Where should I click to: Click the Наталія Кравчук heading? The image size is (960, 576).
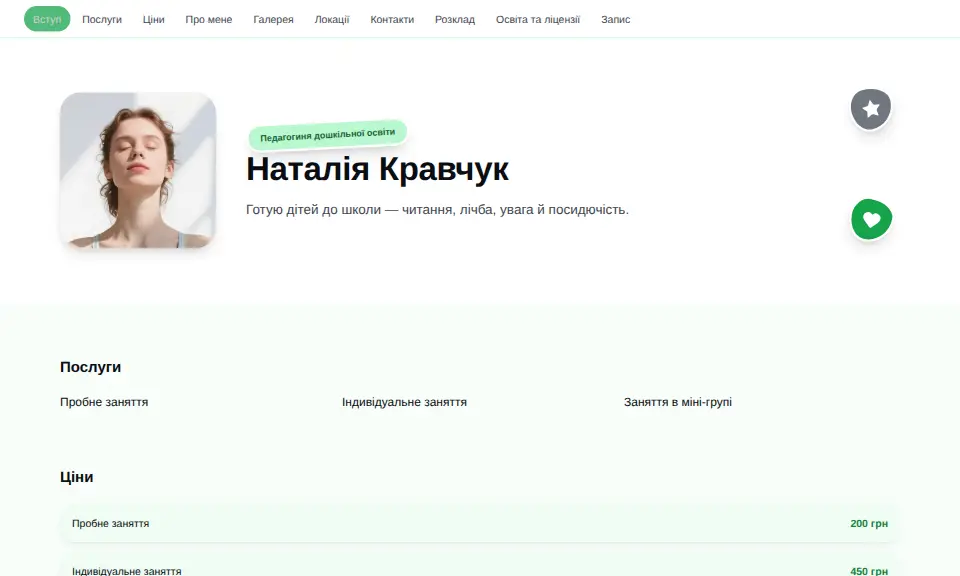pos(377,169)
